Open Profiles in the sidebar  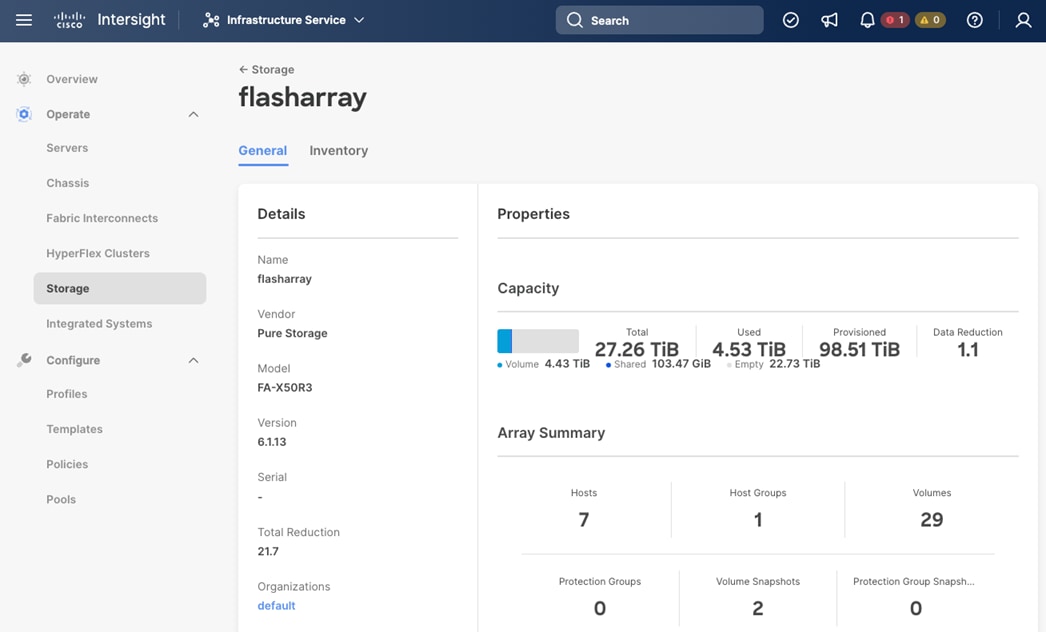coord(67,394)
